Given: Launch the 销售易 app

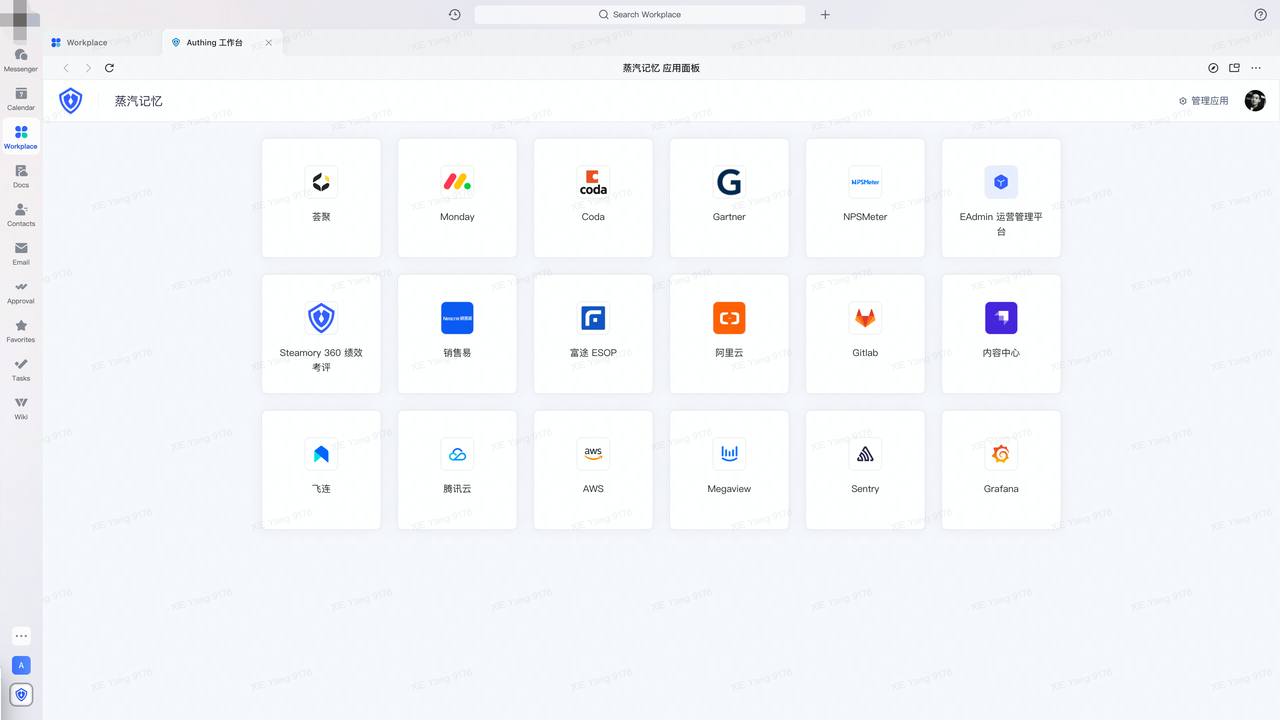Looking at the screenshot, I should coord(457,334).
